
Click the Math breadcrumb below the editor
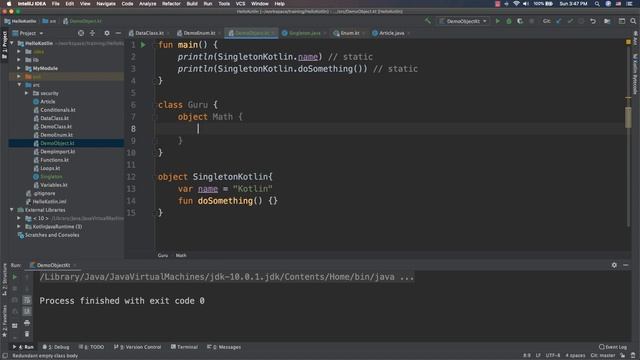(181, 256)
